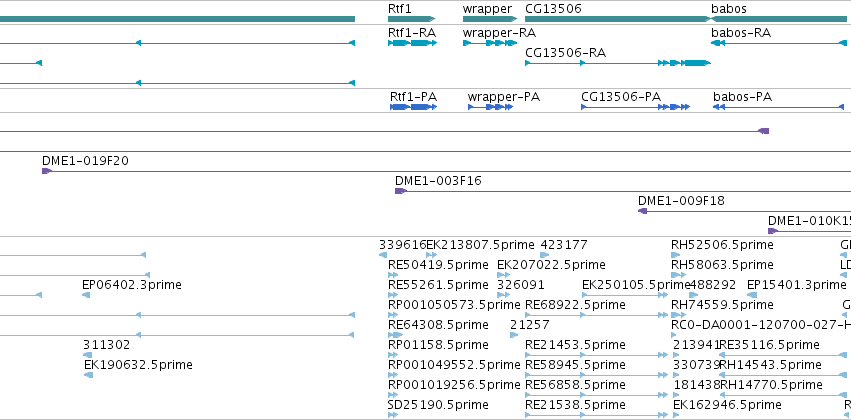Open the EP06402.3prime EST label
851x420 pixels.
[x=132, y=284]
